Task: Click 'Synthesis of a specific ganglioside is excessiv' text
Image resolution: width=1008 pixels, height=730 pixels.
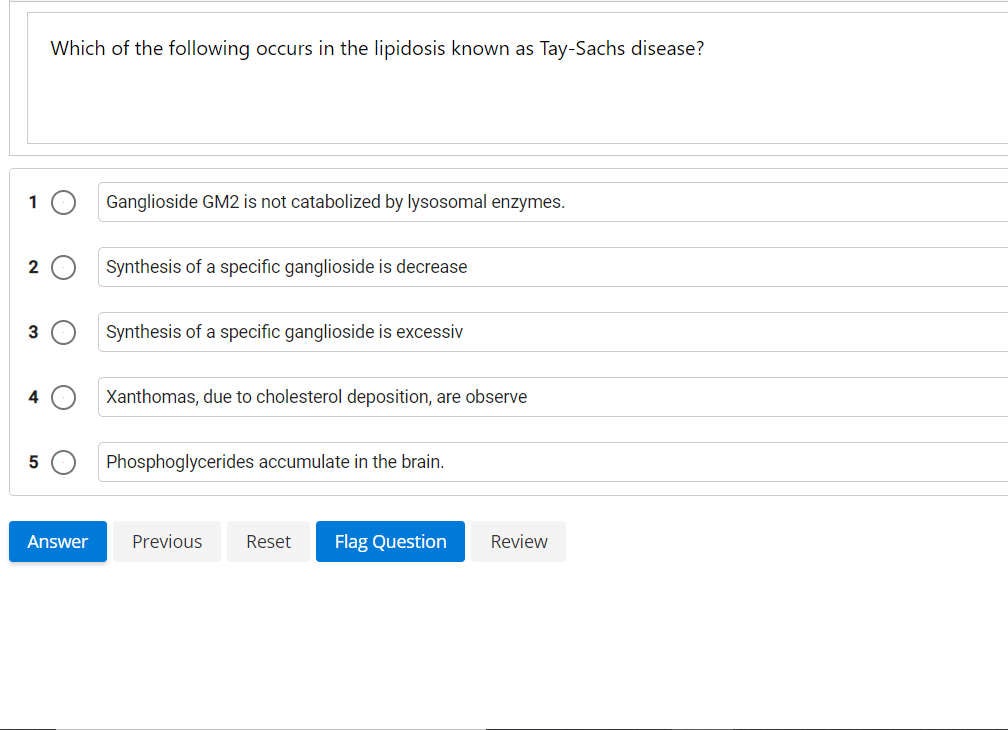Action: pyautogui.click(x=284, y=332)
